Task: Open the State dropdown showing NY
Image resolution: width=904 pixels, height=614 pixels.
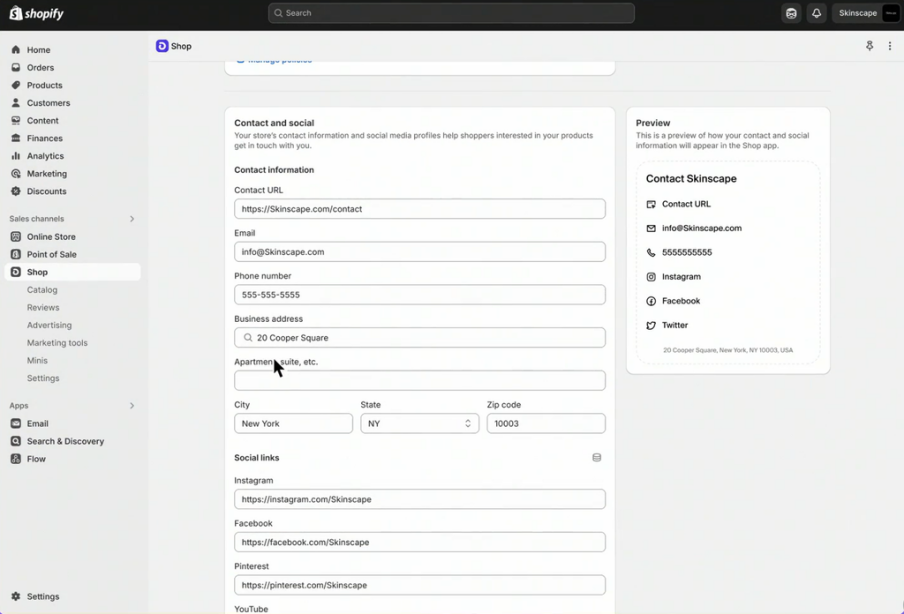Action: pos(419,424)
